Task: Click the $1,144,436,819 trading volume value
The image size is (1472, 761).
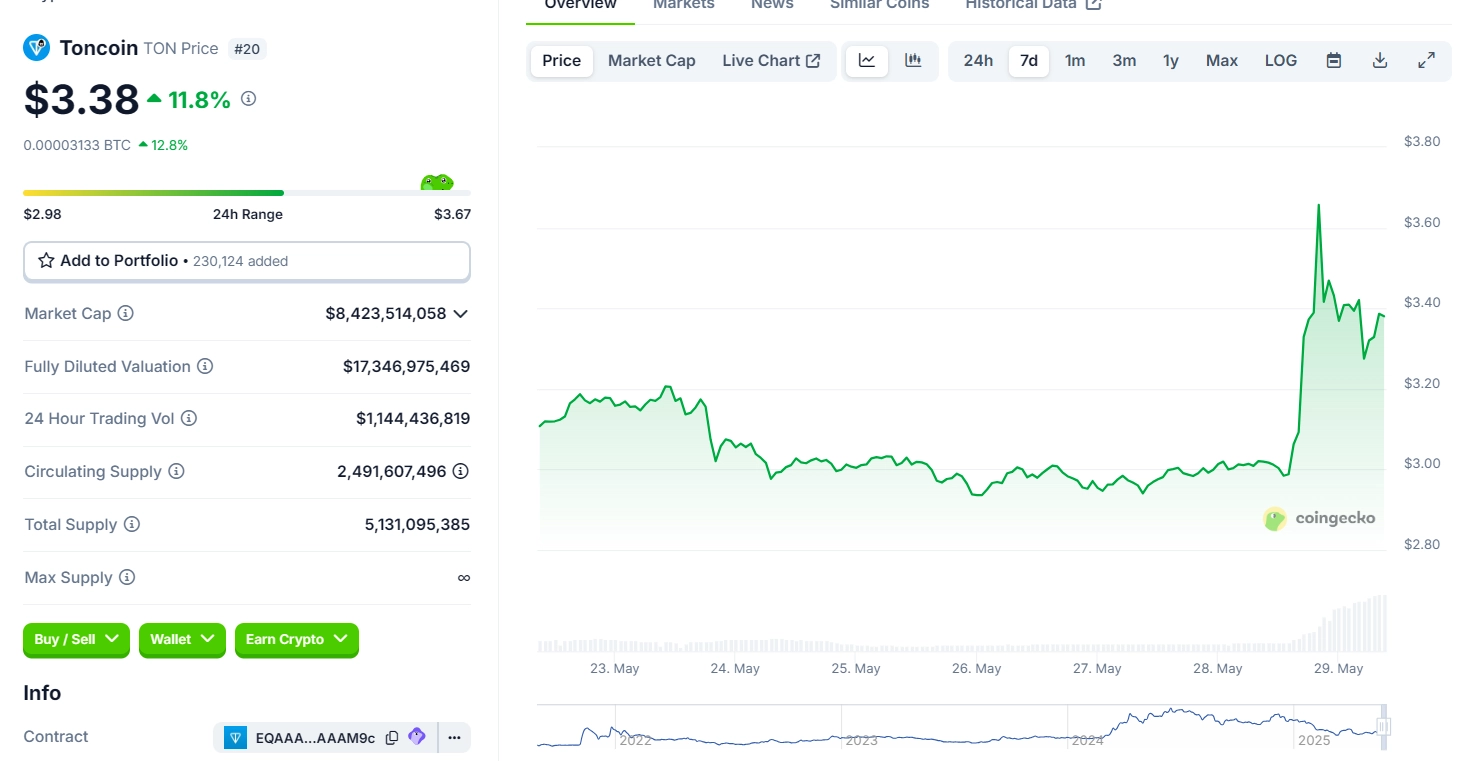Action: click(413, 419)
